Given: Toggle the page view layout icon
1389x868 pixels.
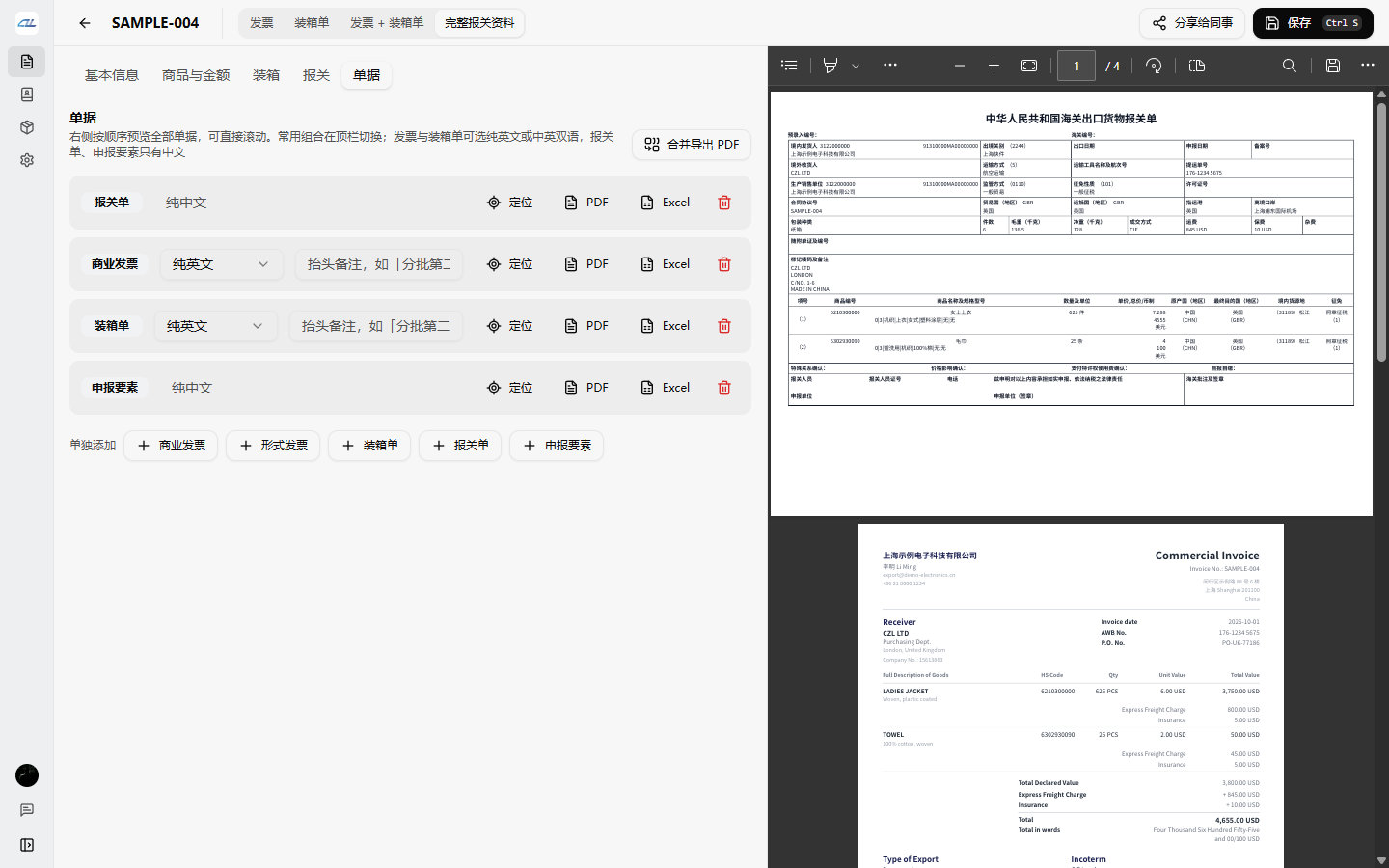Looking at the screenshot, I should pyautogui.click(x=1197, y=66).
